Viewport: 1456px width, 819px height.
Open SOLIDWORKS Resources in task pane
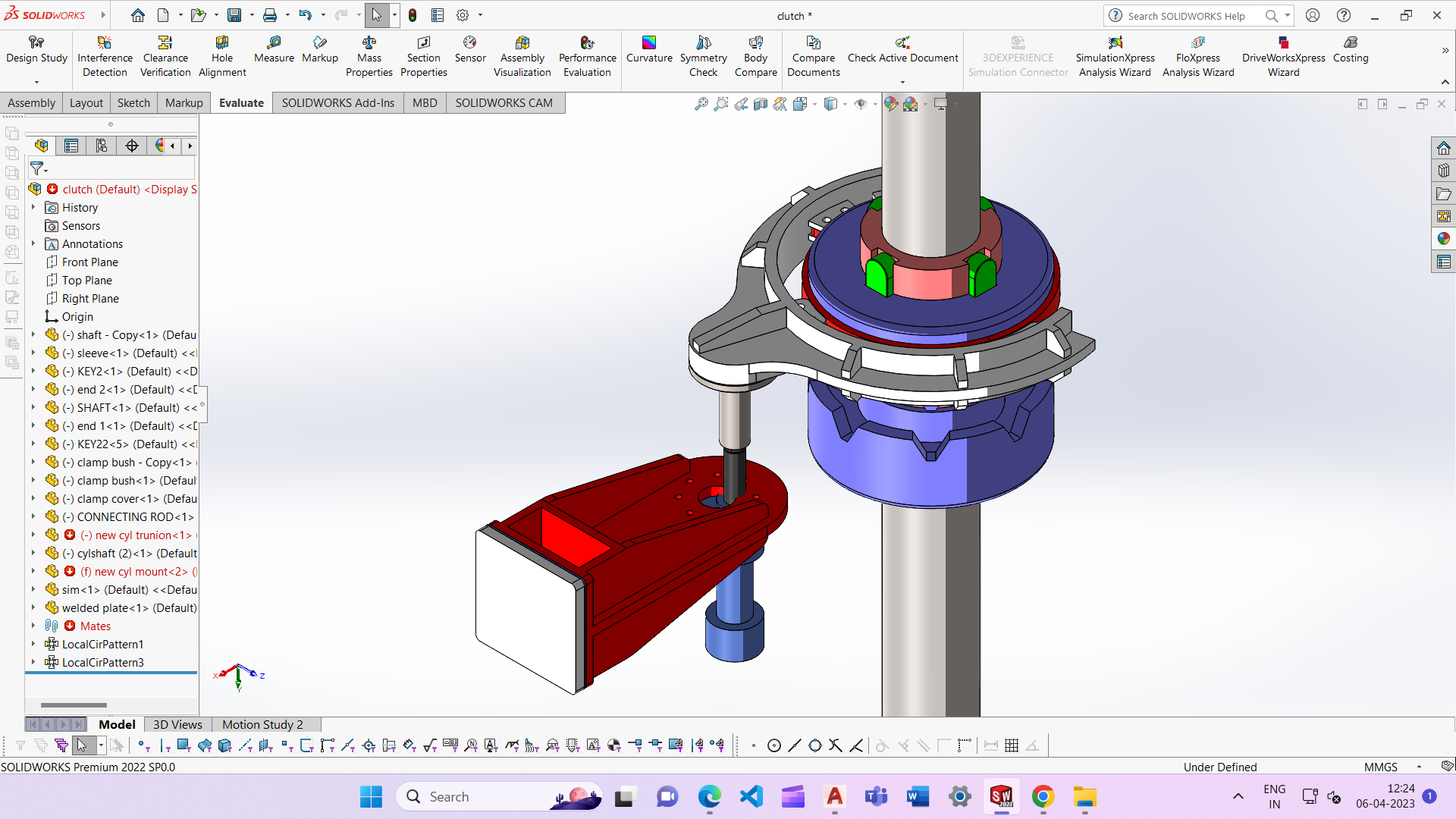pos(1443,148)
